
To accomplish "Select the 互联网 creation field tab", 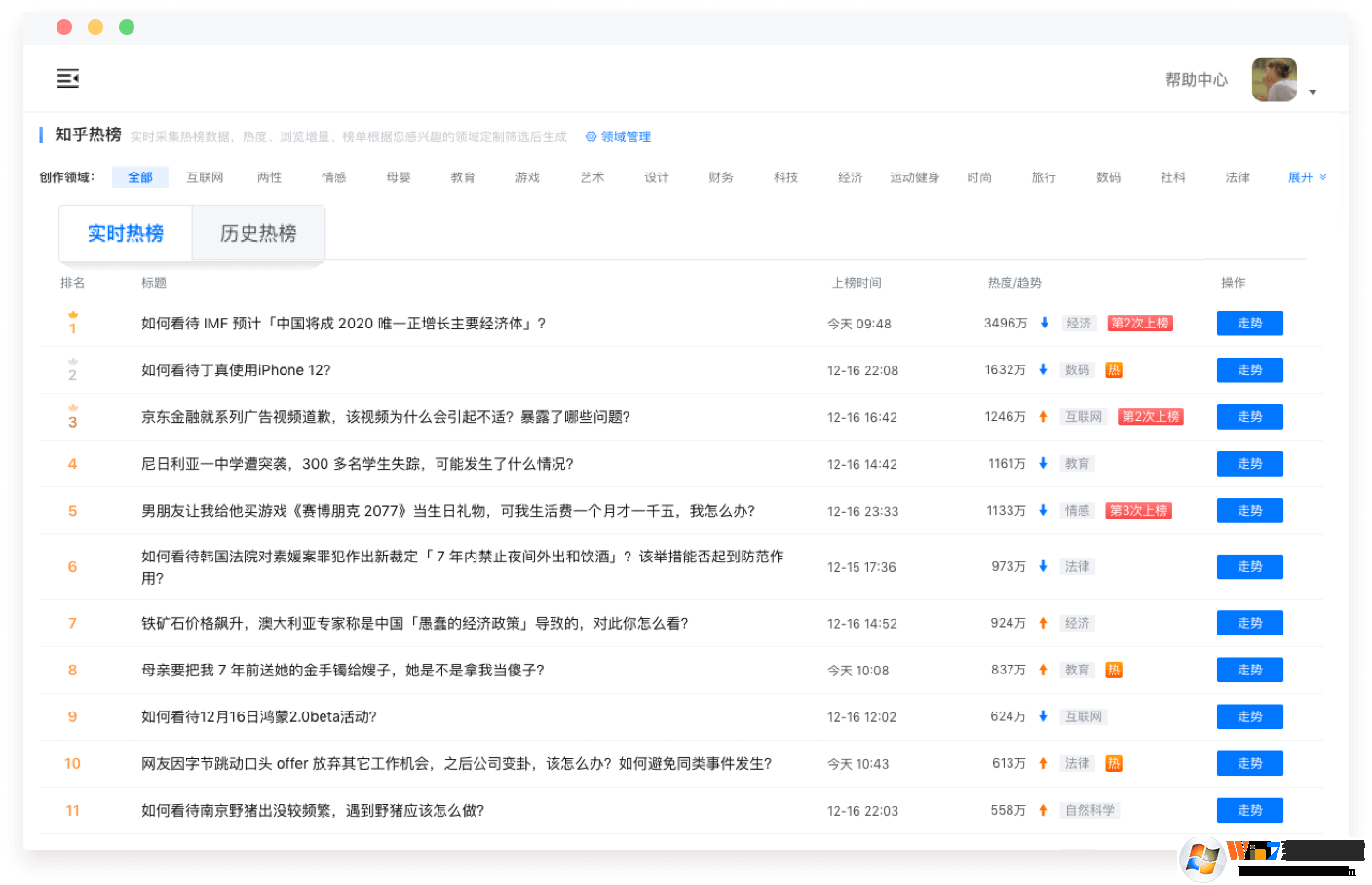I will [x=205, y=177].
